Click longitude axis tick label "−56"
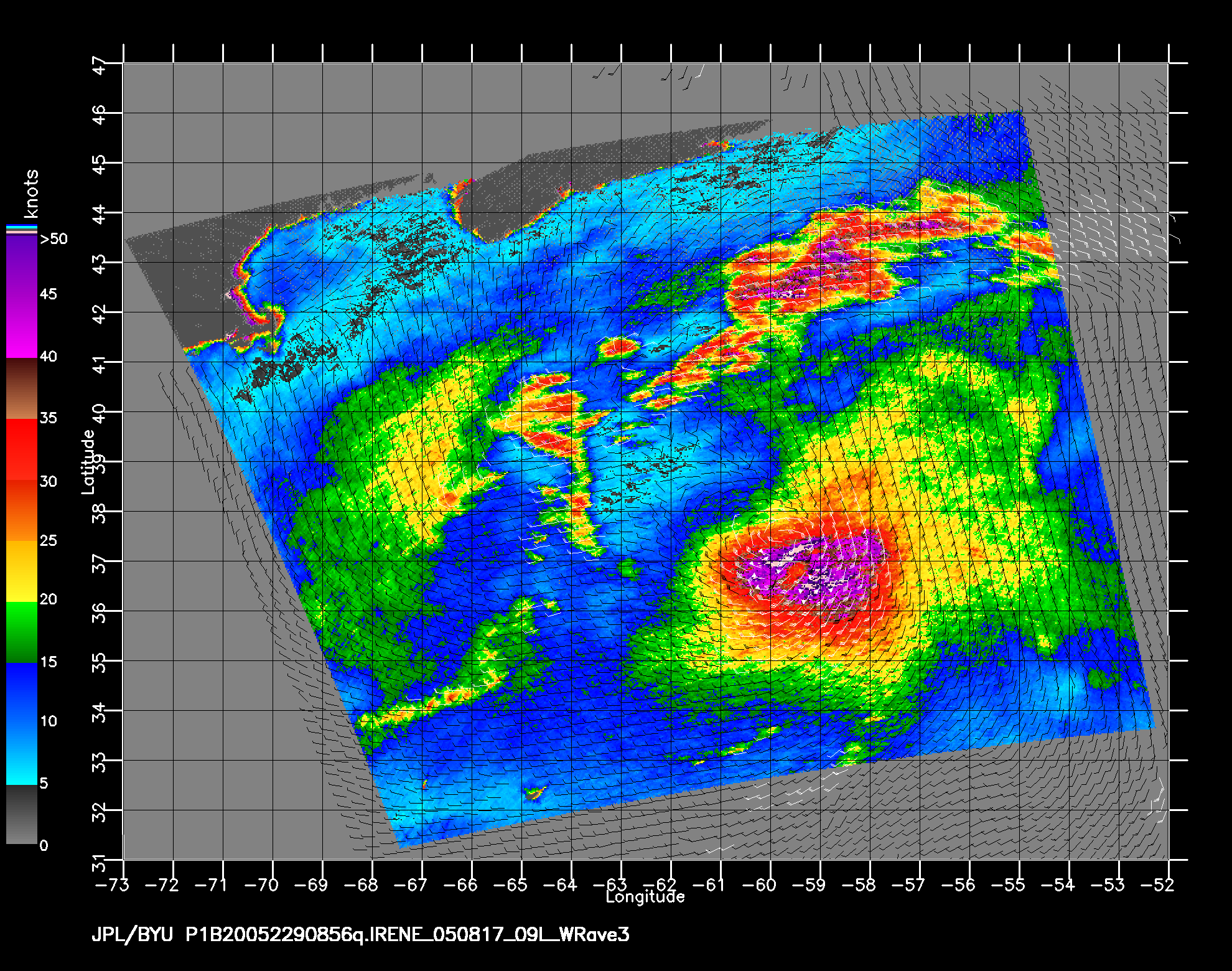This screenshot has height=971, width=1232. [958, 884]
